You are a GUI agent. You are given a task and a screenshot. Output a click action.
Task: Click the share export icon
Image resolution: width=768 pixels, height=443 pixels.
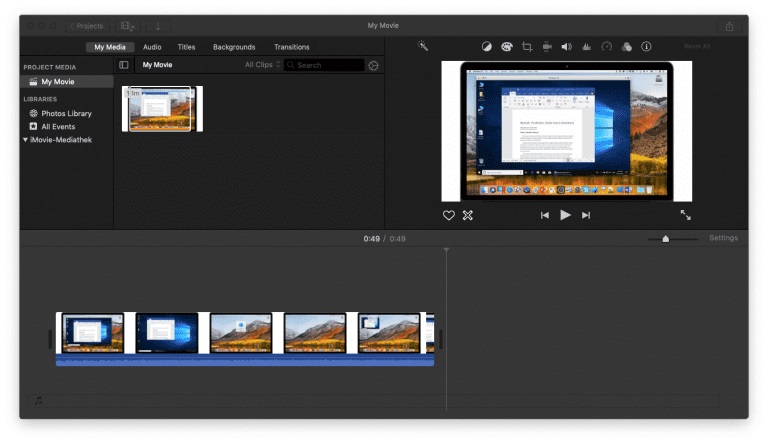click(729, 26)
